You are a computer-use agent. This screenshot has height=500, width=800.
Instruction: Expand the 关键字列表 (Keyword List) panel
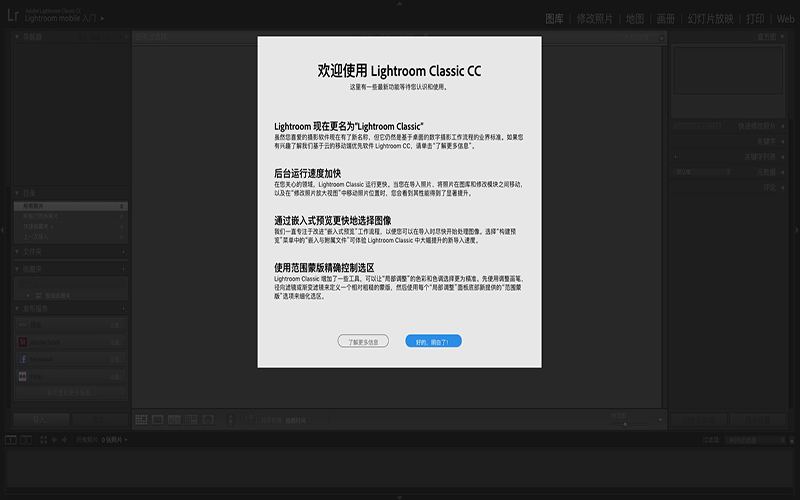tap(782, 157)
